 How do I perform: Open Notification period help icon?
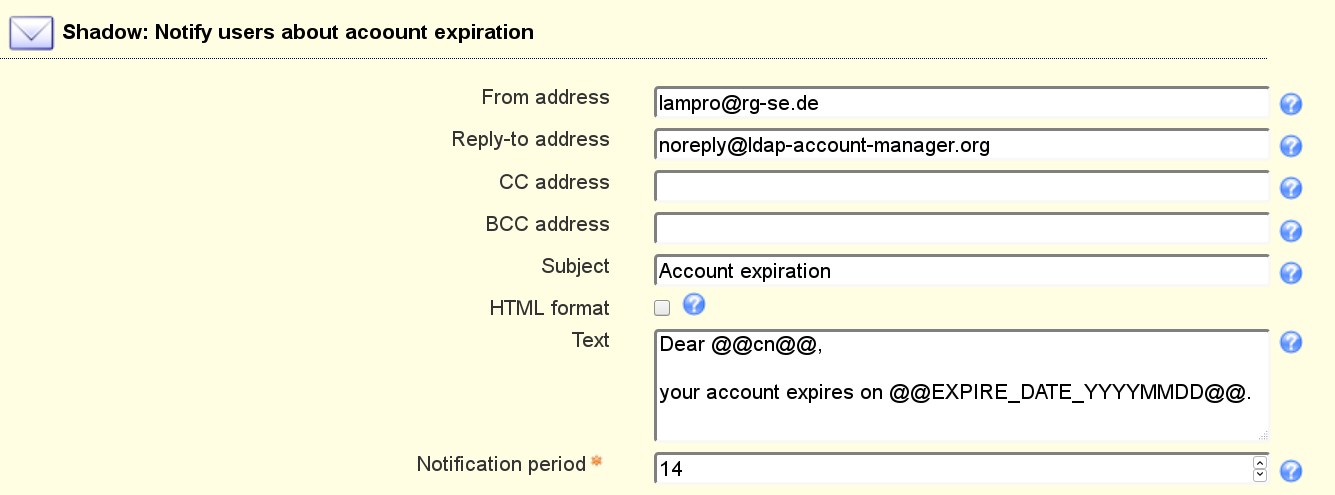tap(1290, 471)
